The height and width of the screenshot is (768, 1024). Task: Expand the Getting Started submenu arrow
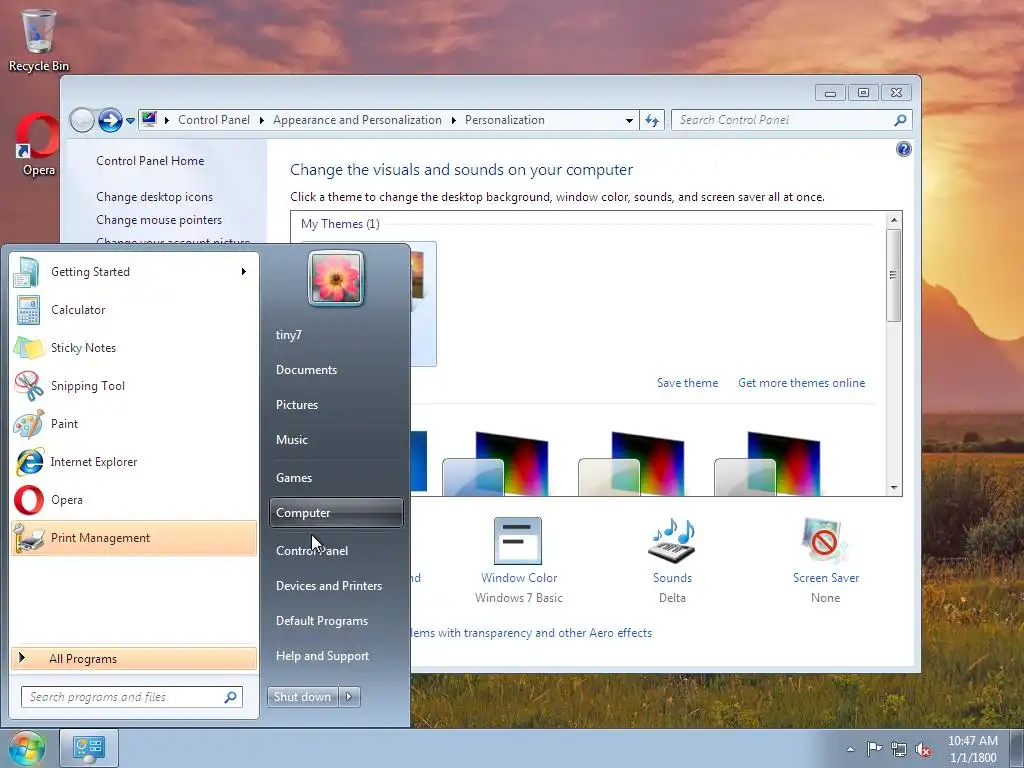244,272
